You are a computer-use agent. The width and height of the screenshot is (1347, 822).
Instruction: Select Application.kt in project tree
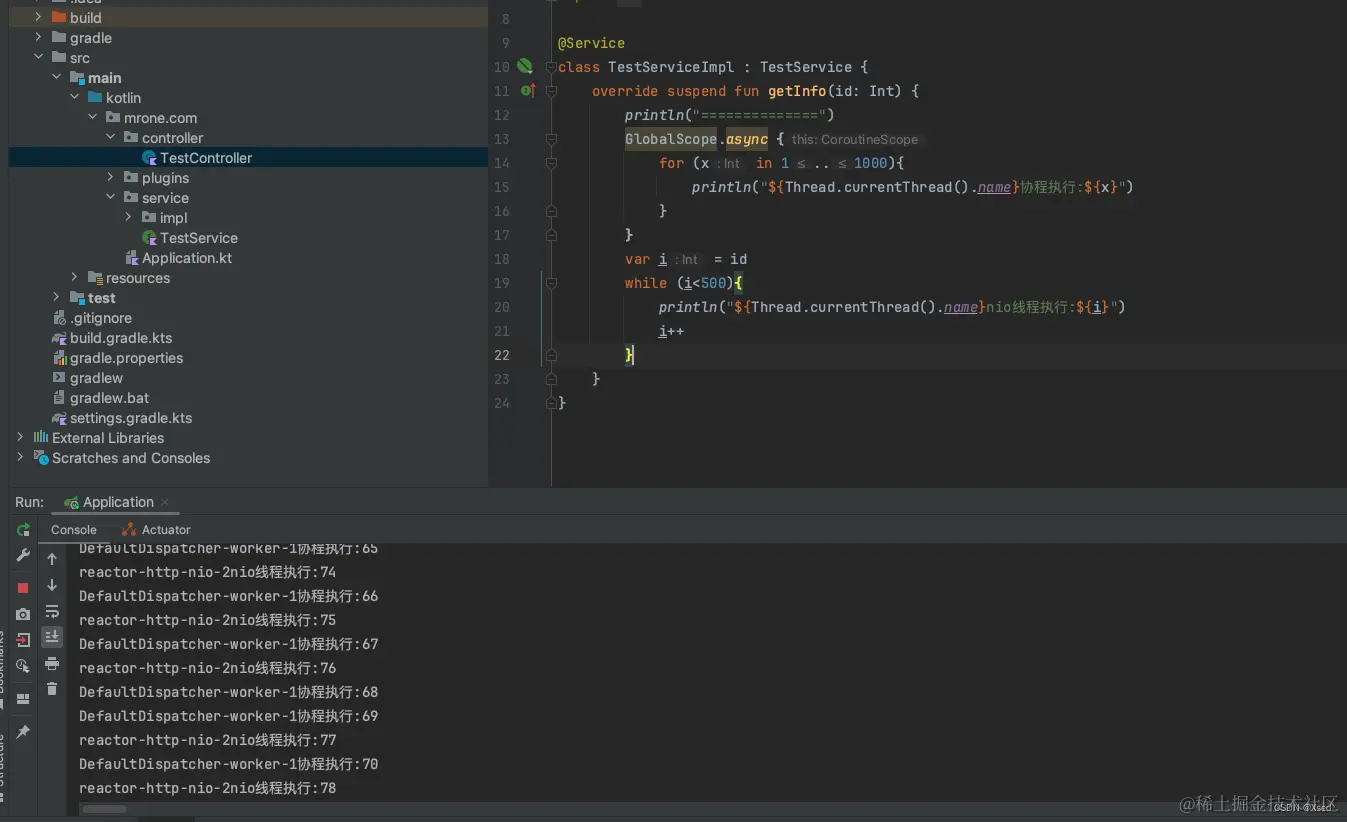coord(187,258)
